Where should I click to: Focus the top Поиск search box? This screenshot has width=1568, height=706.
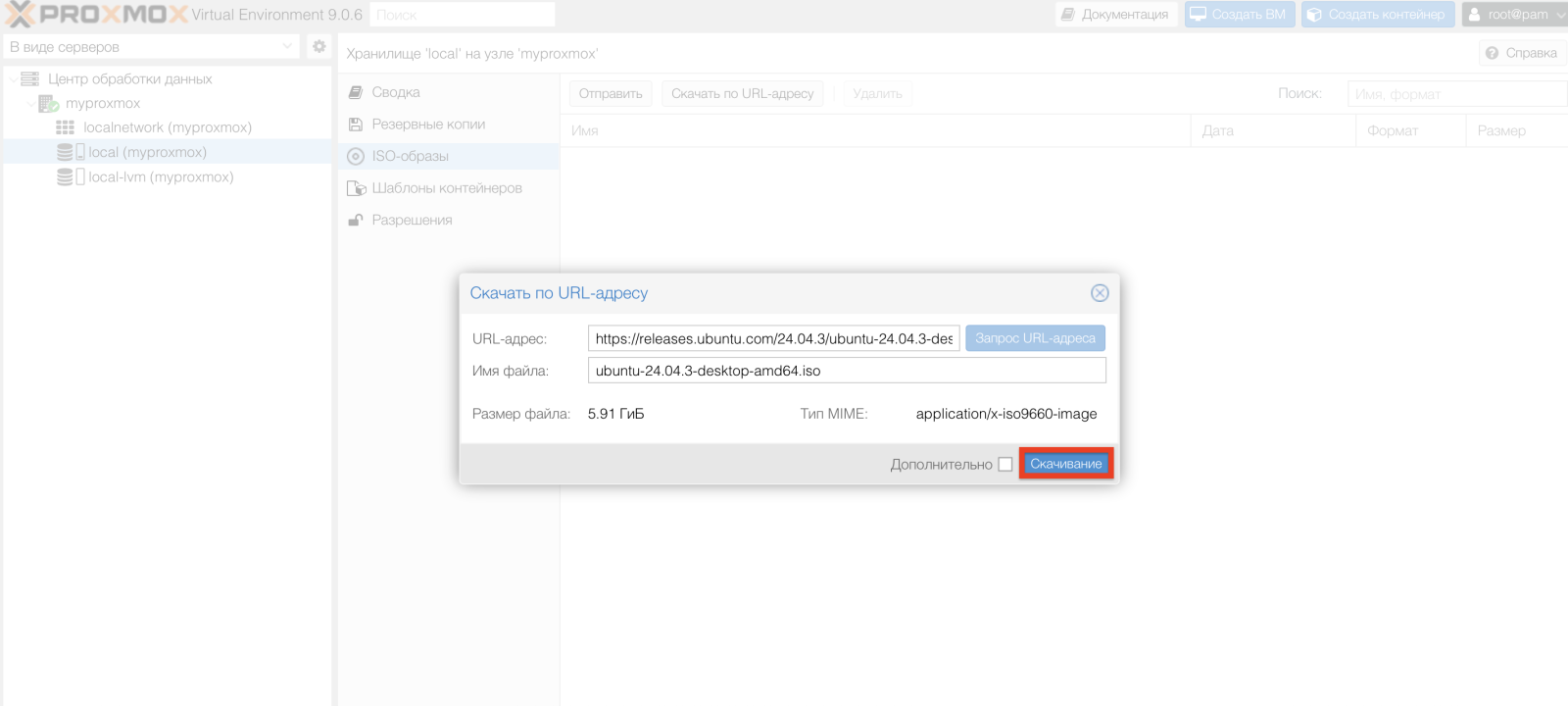coord(463,15)
